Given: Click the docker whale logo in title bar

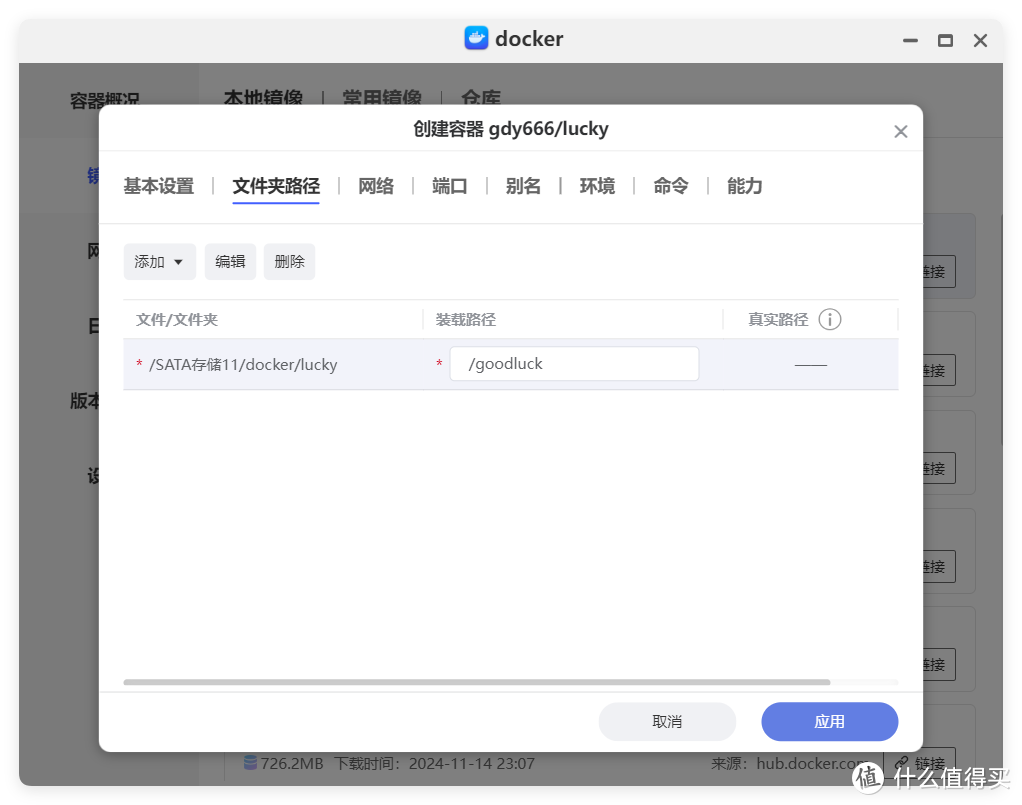Looking at the screenshot, I should (476, 39).
